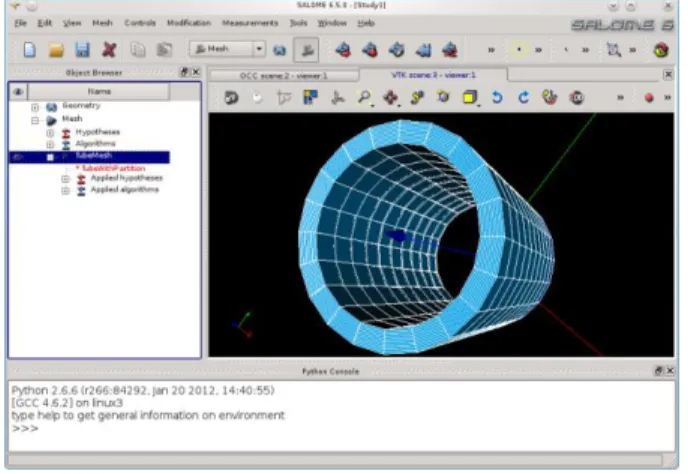Open the Mesh module combo box arrow

259,49
